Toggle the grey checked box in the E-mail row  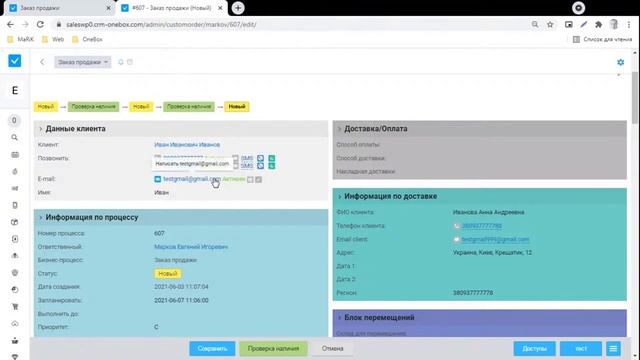pos(258,180)
